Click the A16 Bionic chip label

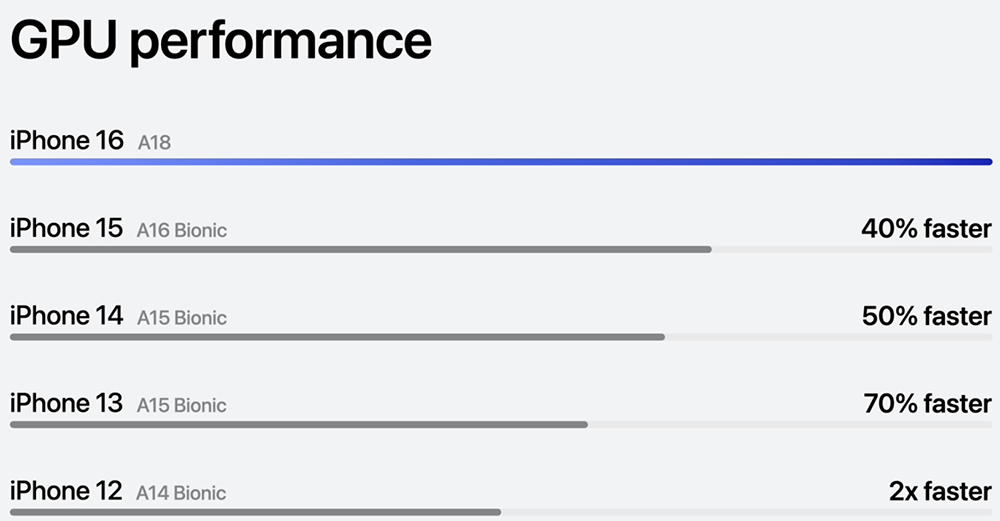point(181,231)
